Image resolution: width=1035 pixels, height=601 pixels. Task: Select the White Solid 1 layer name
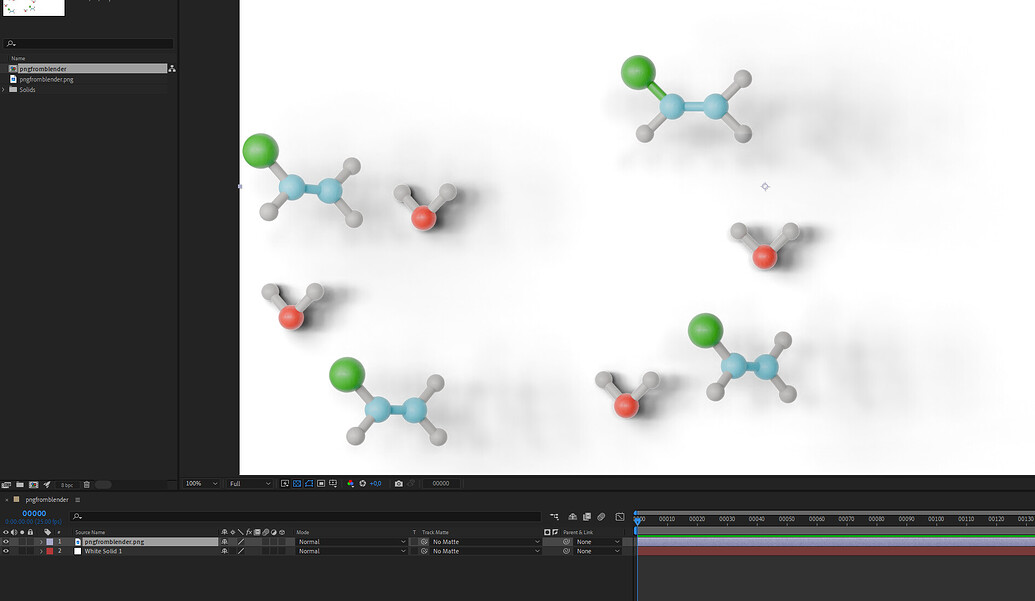103,551
